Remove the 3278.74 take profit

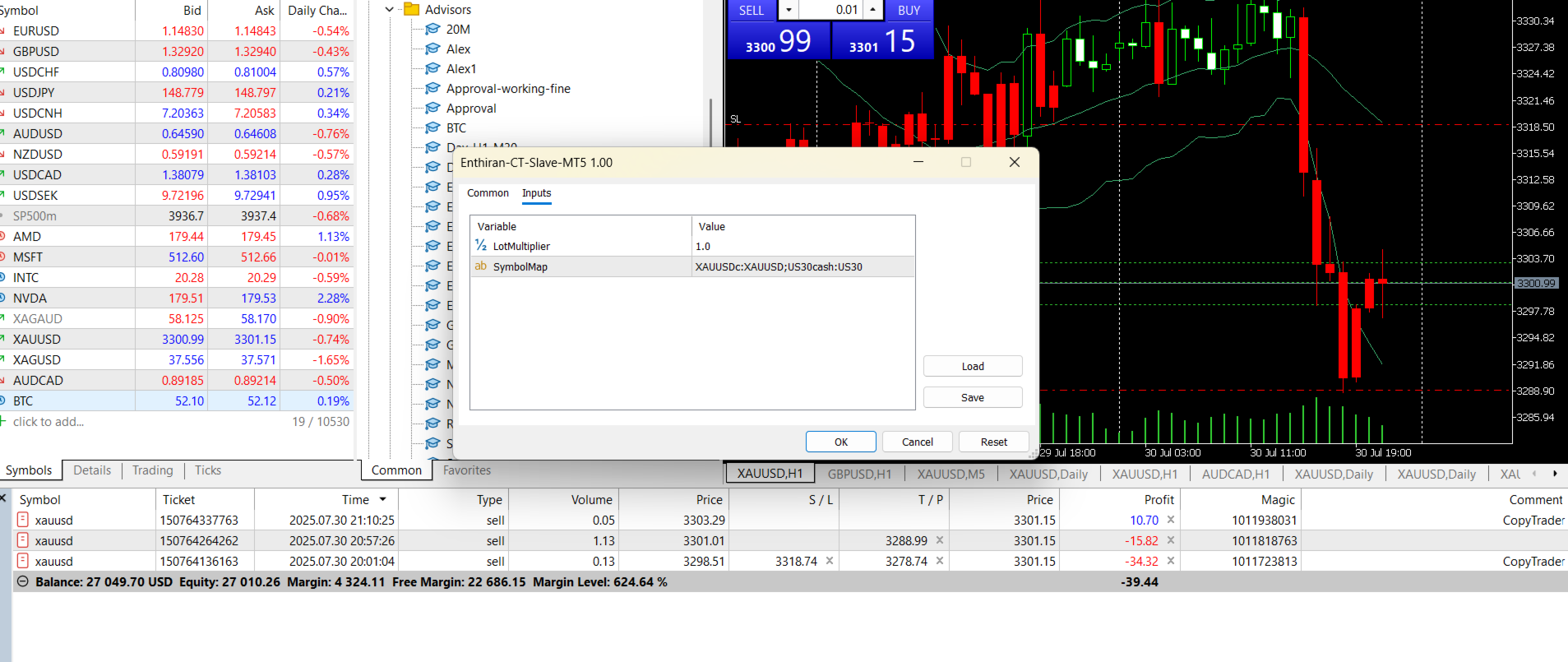point(940,561)
